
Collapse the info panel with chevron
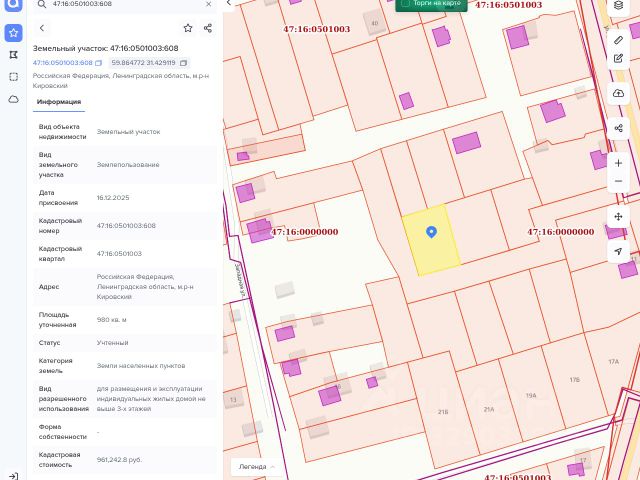point(229,3)
